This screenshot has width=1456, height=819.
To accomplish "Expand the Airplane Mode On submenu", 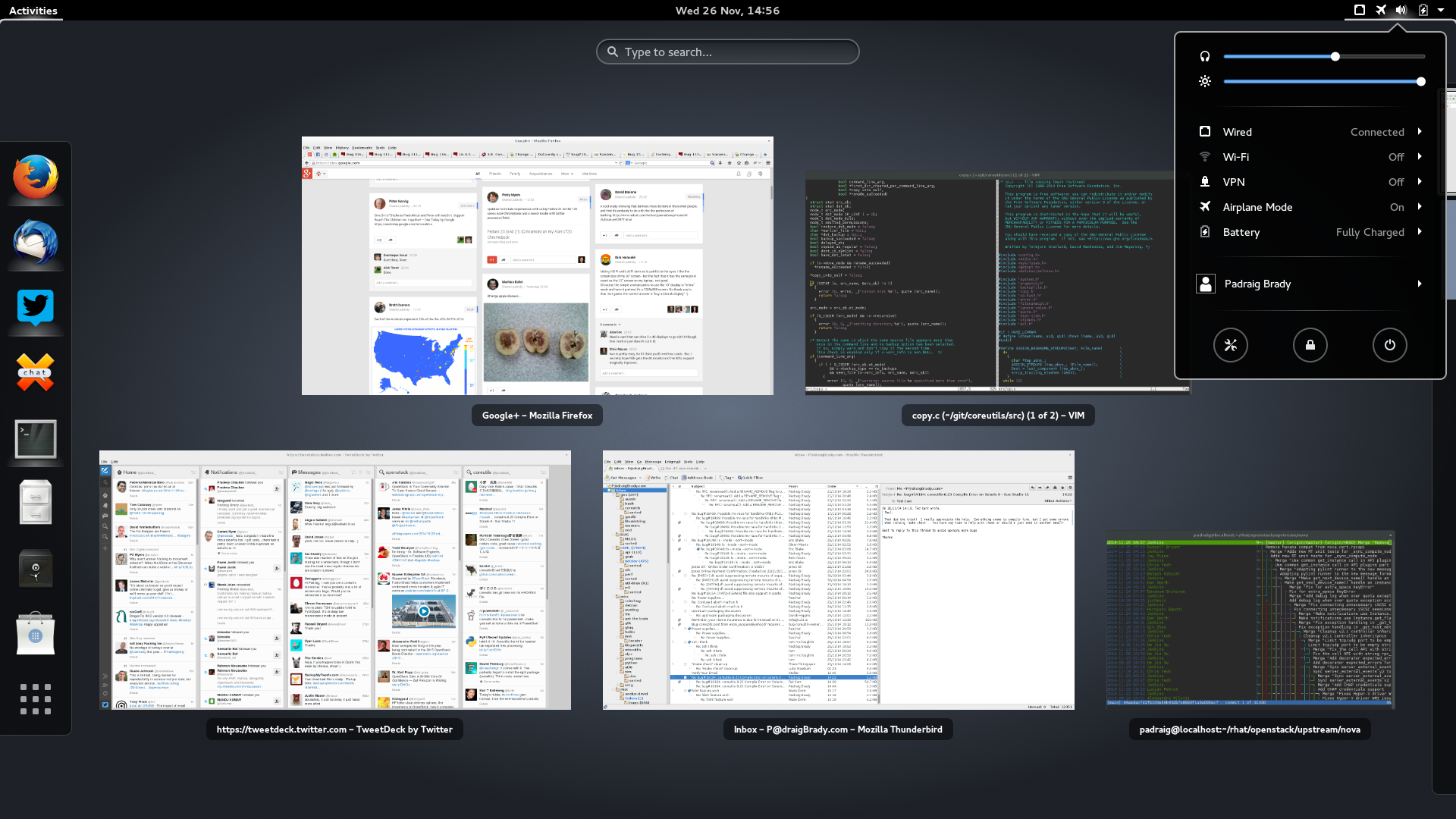I will [1420, 207].
